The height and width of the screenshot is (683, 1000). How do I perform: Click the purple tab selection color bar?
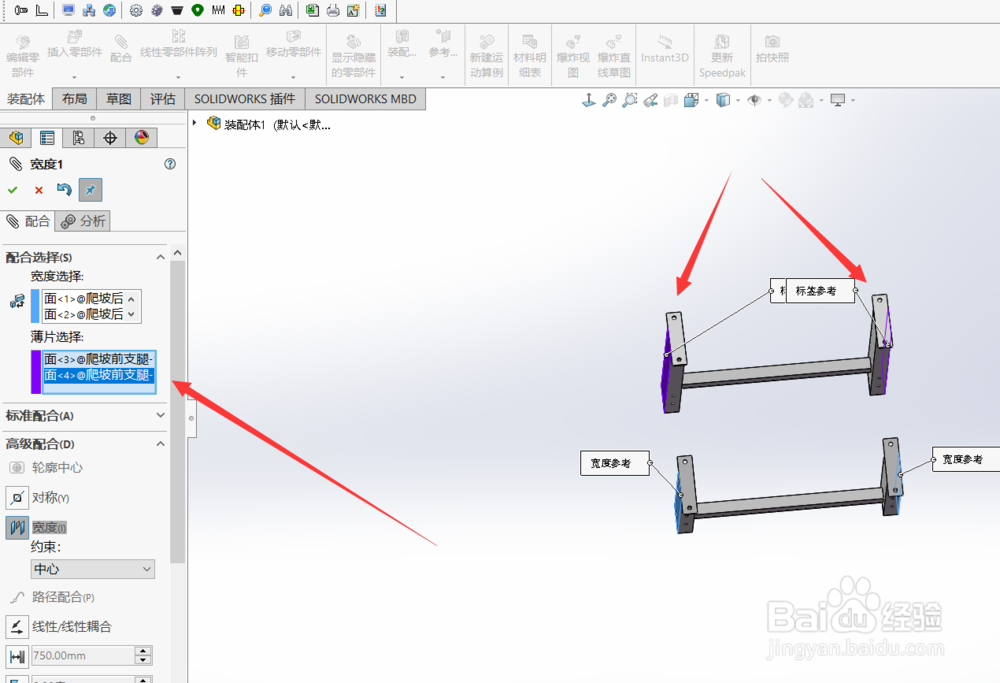click(36, 372)
